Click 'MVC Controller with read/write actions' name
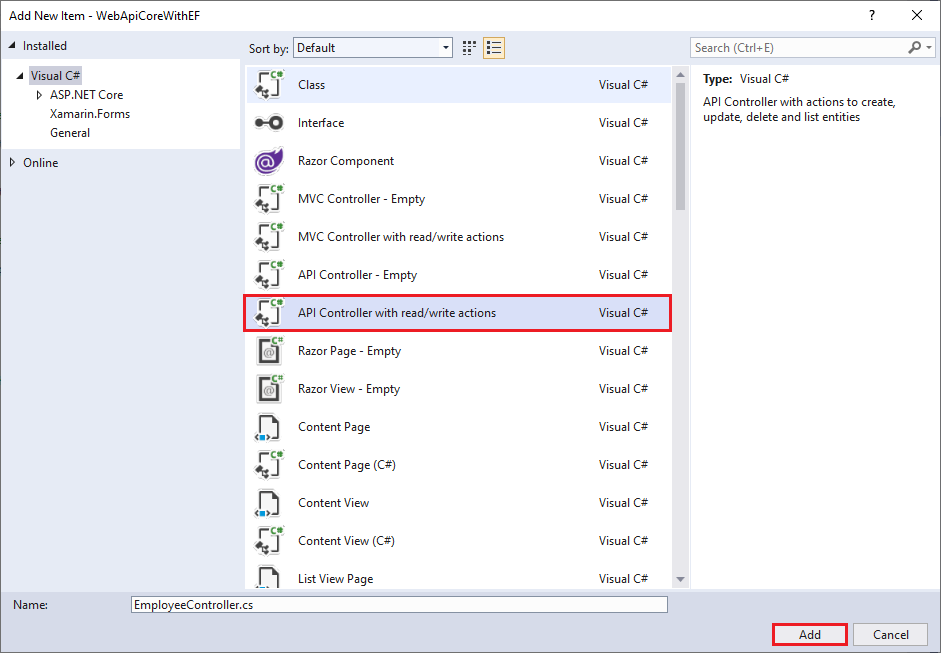This screenshot has height=653, width=941. 401,236
